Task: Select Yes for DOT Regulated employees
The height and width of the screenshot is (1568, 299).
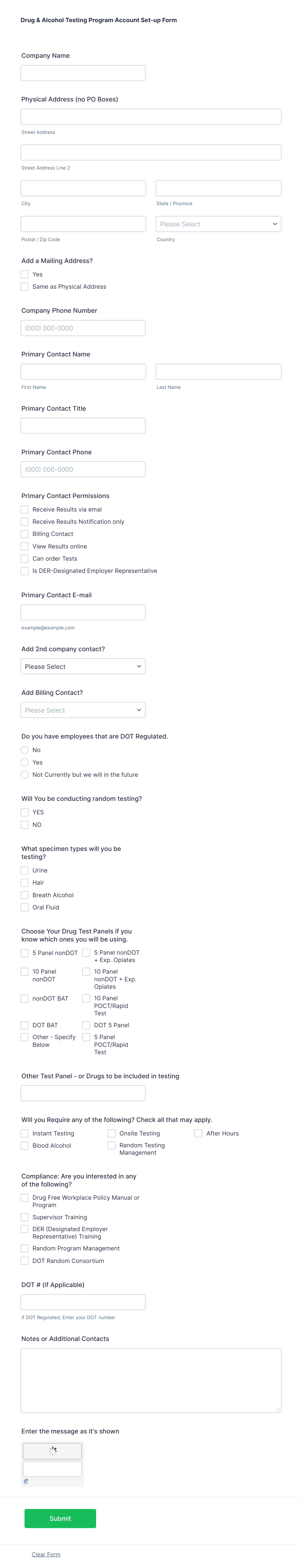Action: point(25,762)
